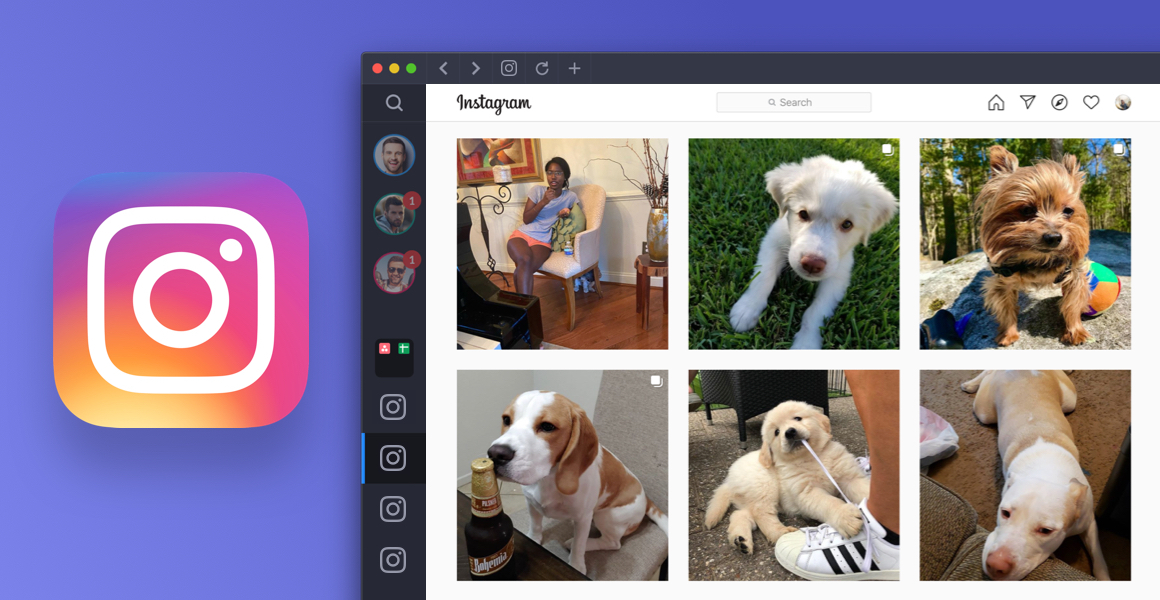This screenshot has height=600, width=1160.
Task: Open Direct messages paper plane icon
Action: (1028, 102)
